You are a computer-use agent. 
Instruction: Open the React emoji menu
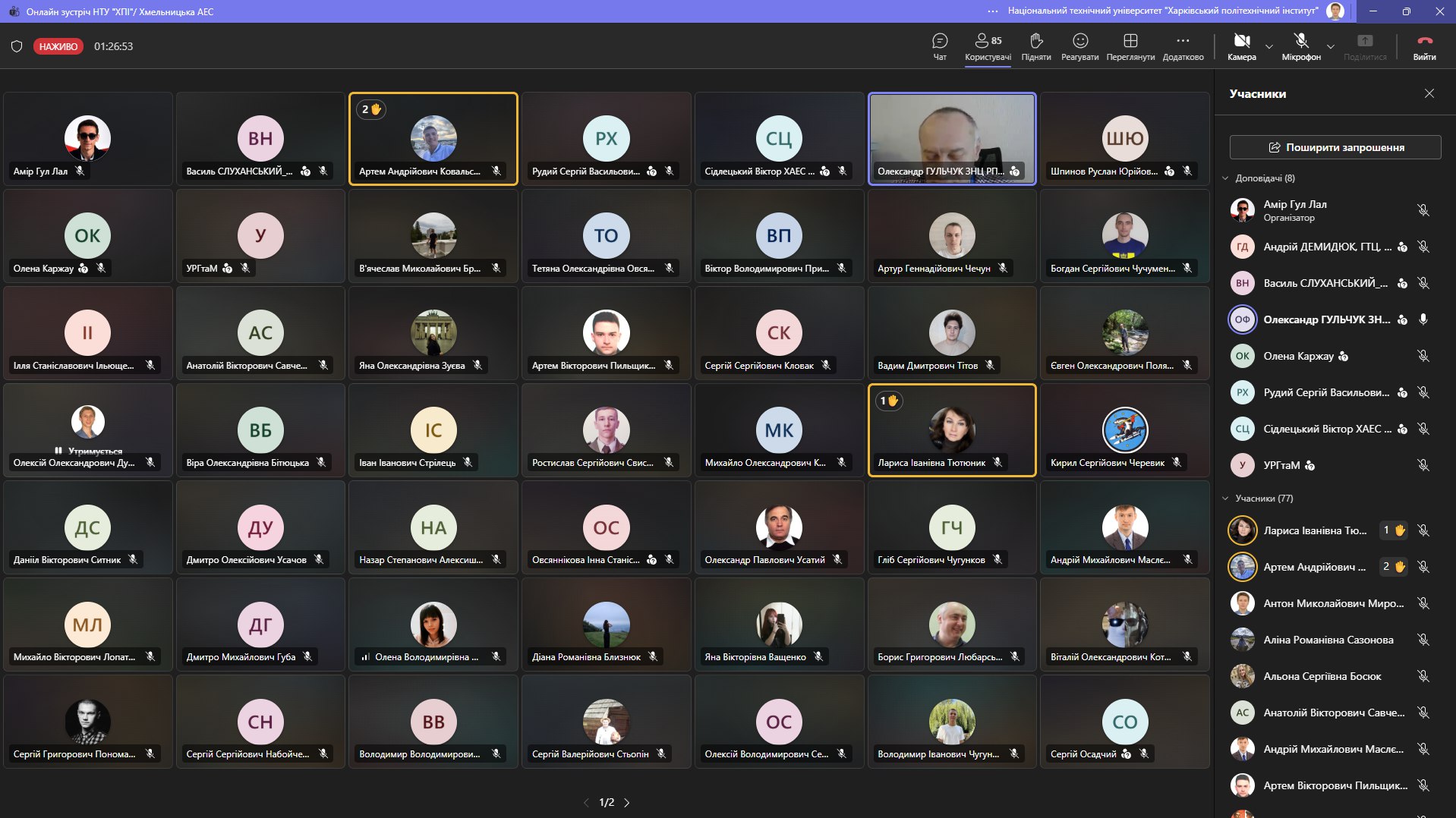point(1079,46)
